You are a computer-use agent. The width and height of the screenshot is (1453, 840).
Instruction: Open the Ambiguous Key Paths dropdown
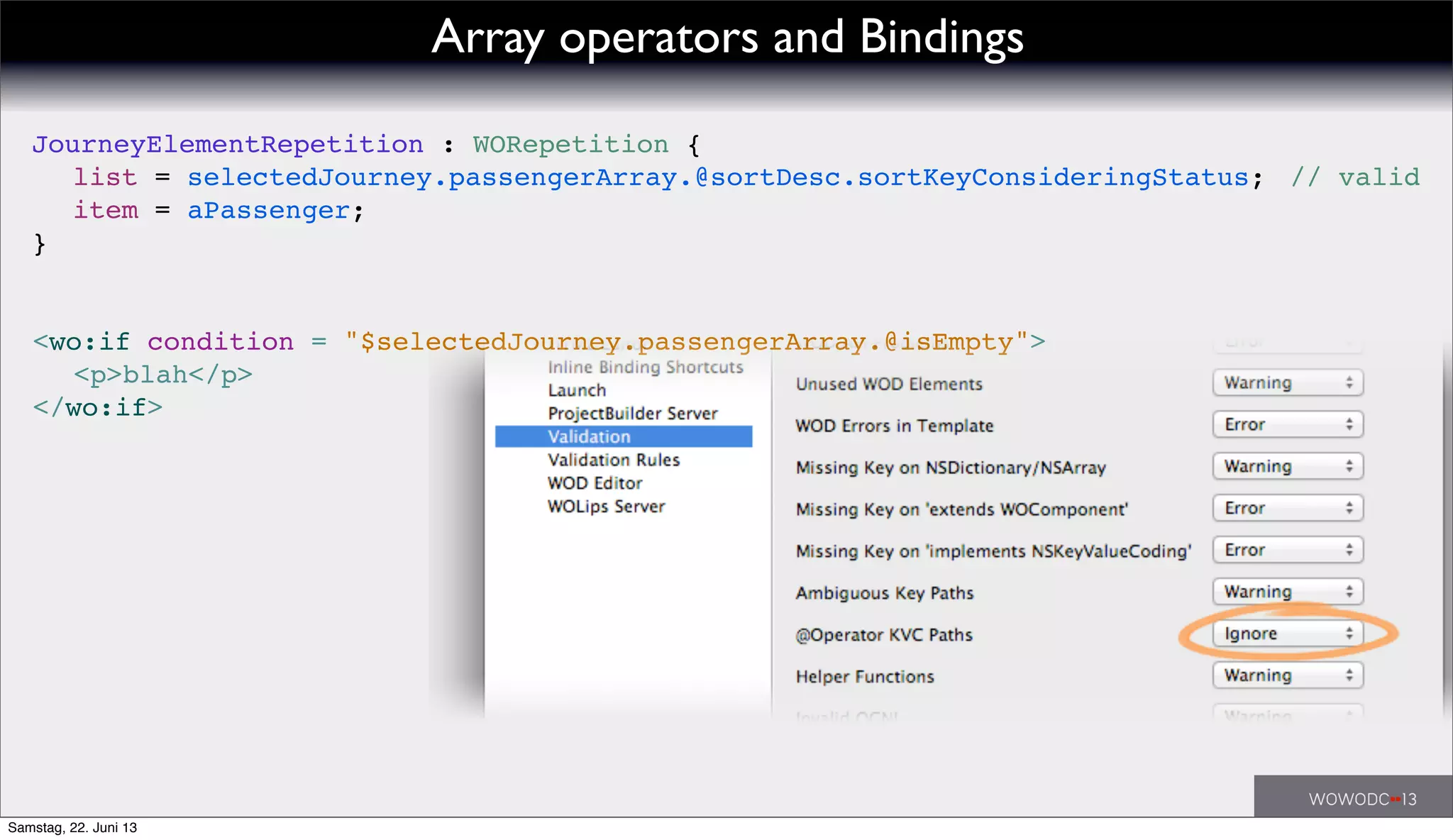1288,592
